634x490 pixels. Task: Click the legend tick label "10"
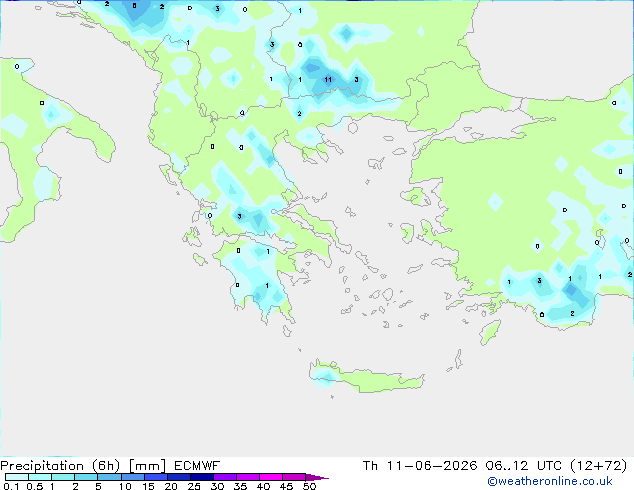[125, 486]
